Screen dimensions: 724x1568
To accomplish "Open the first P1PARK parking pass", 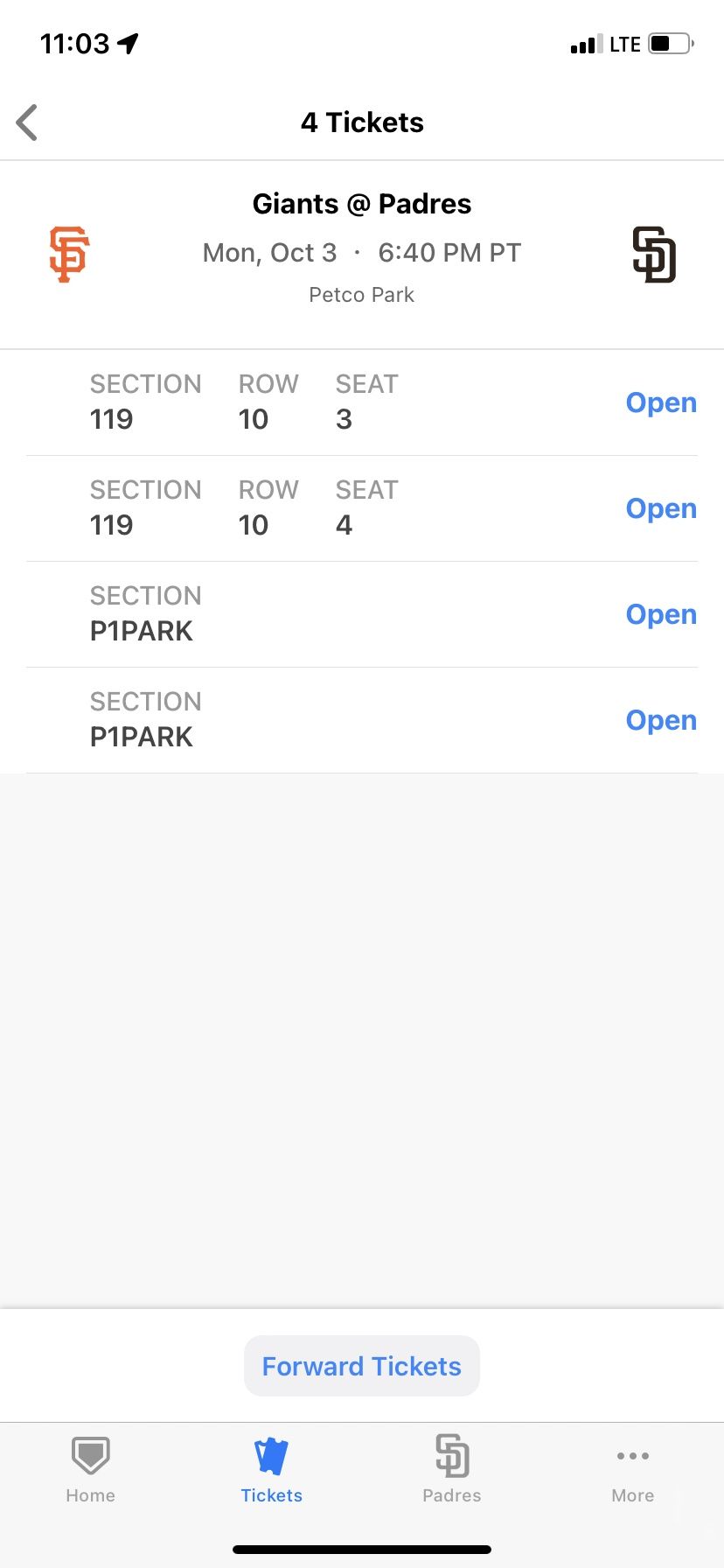I will (661, 614).
